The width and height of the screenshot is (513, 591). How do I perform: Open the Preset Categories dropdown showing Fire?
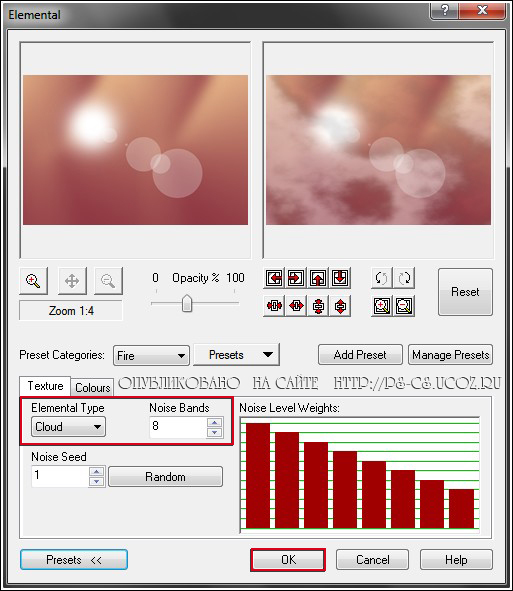point(151,355)
